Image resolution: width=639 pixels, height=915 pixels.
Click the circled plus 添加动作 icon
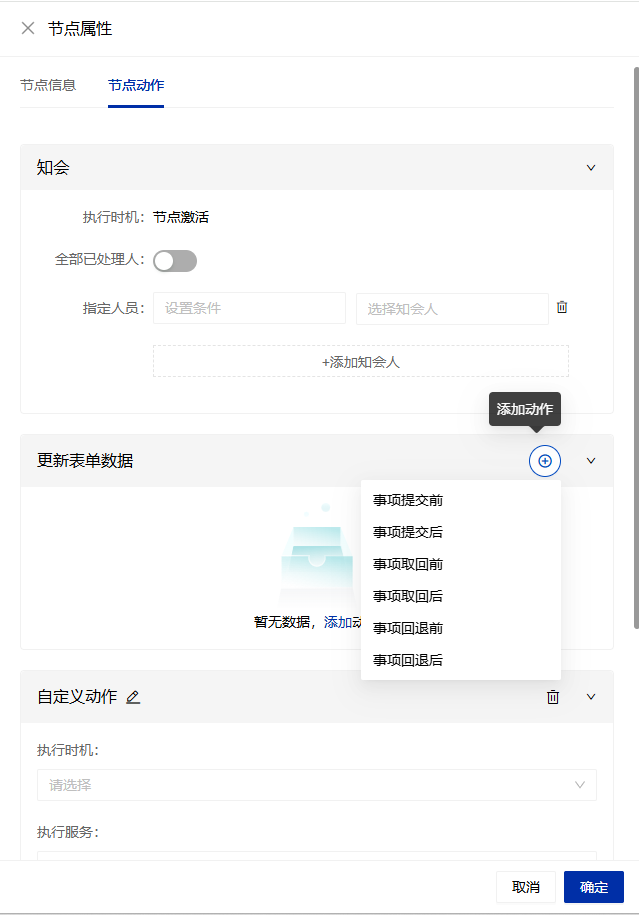point(545,461)
